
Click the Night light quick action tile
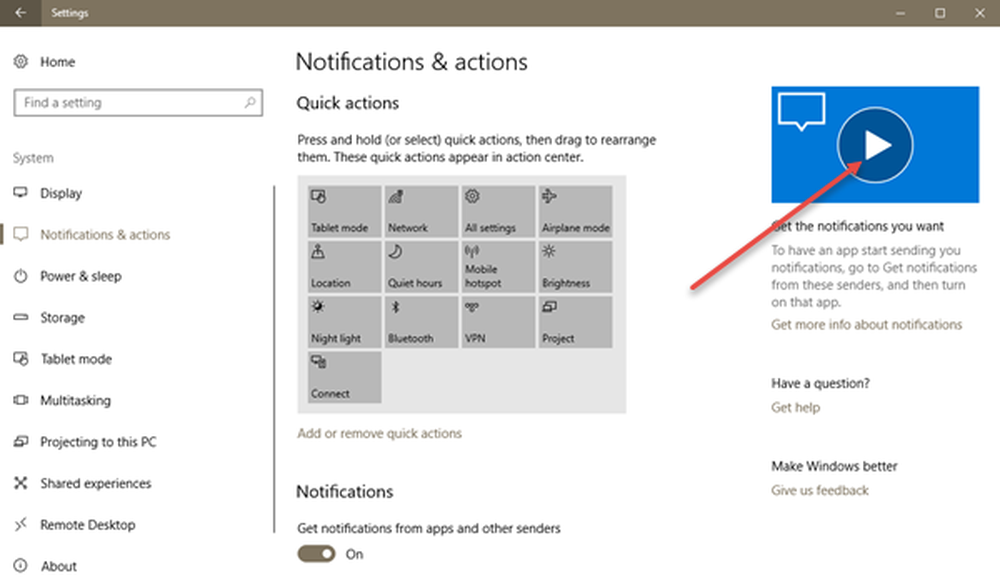click(344, 322)
